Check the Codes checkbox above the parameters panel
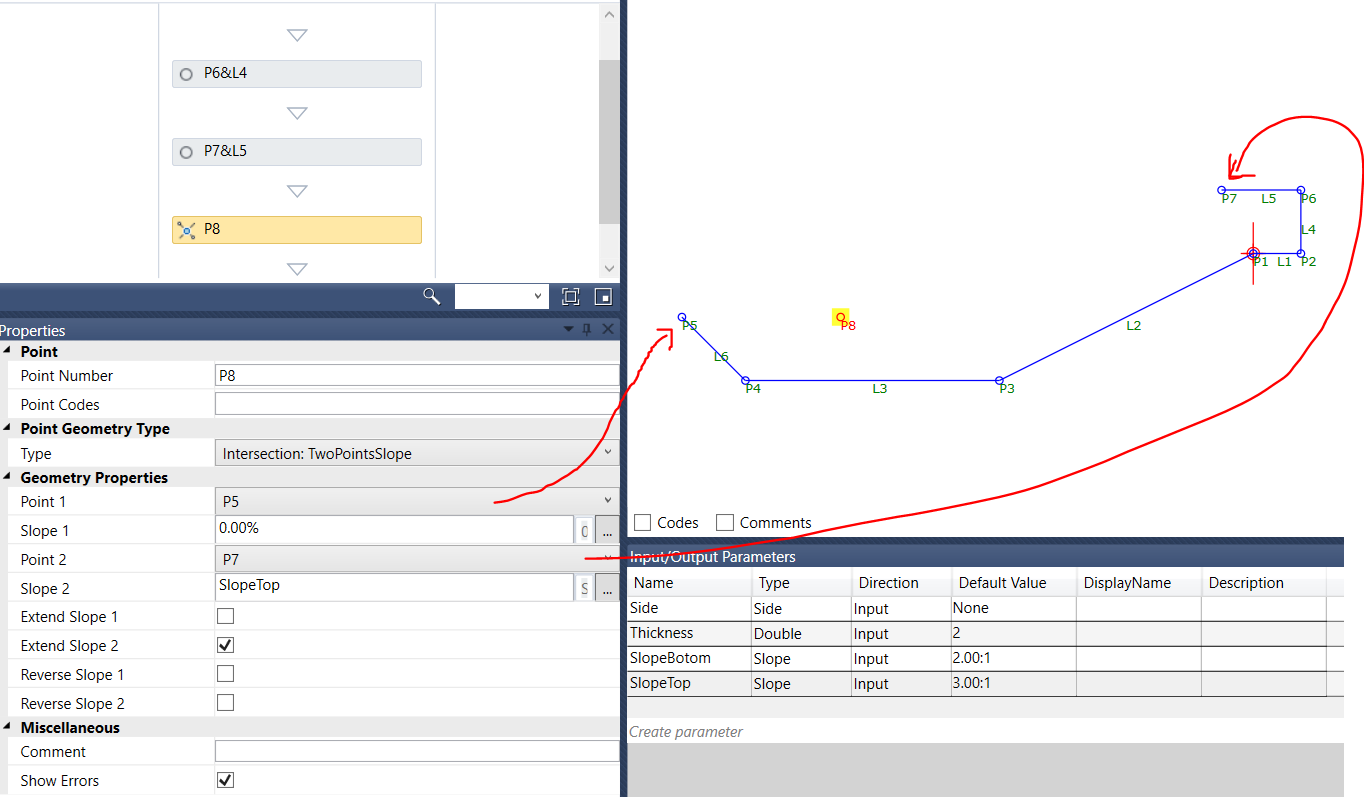This screenshot has height=797, width=1364. 641,522
